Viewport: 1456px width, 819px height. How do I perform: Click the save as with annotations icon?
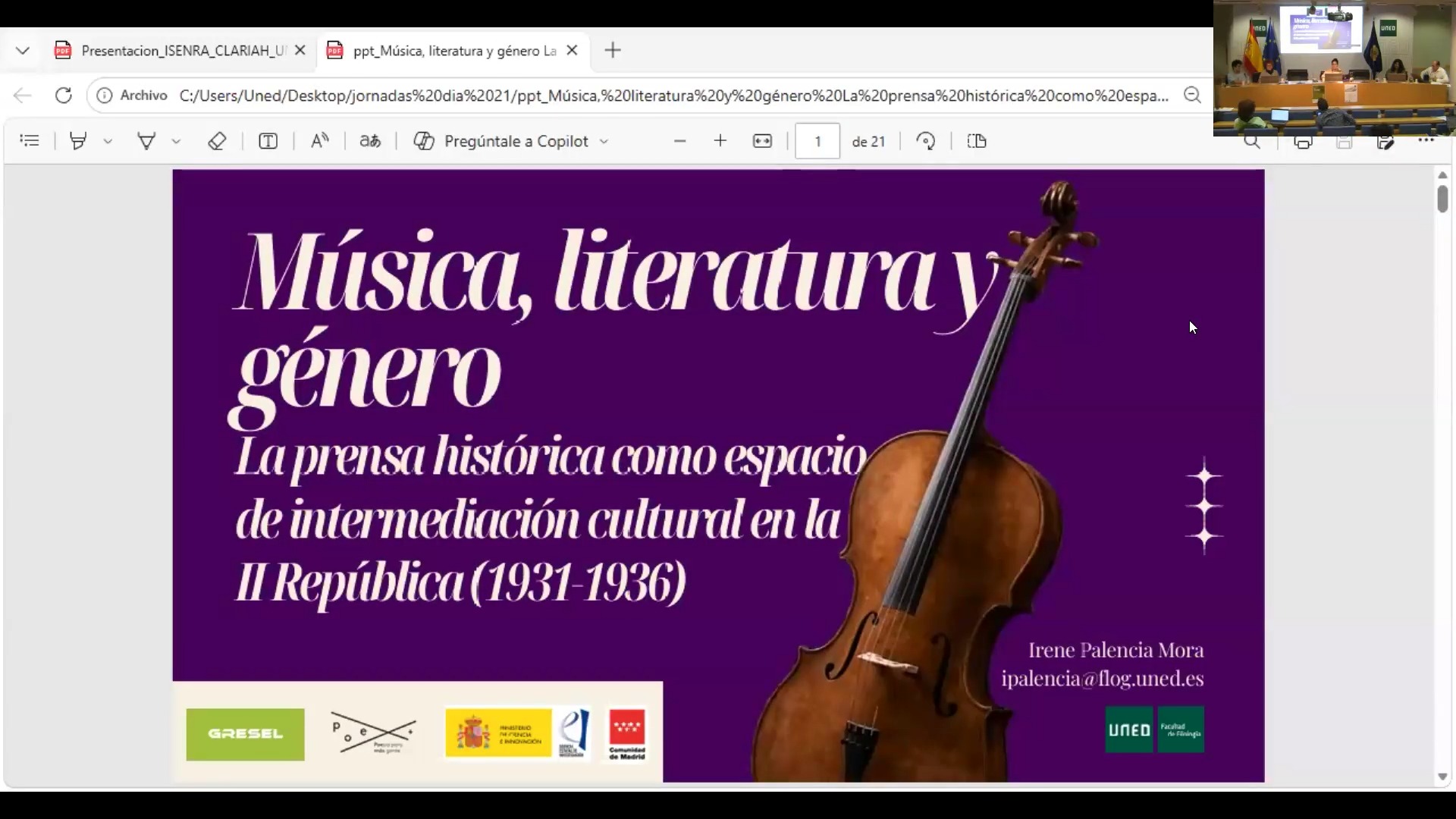1385,143
